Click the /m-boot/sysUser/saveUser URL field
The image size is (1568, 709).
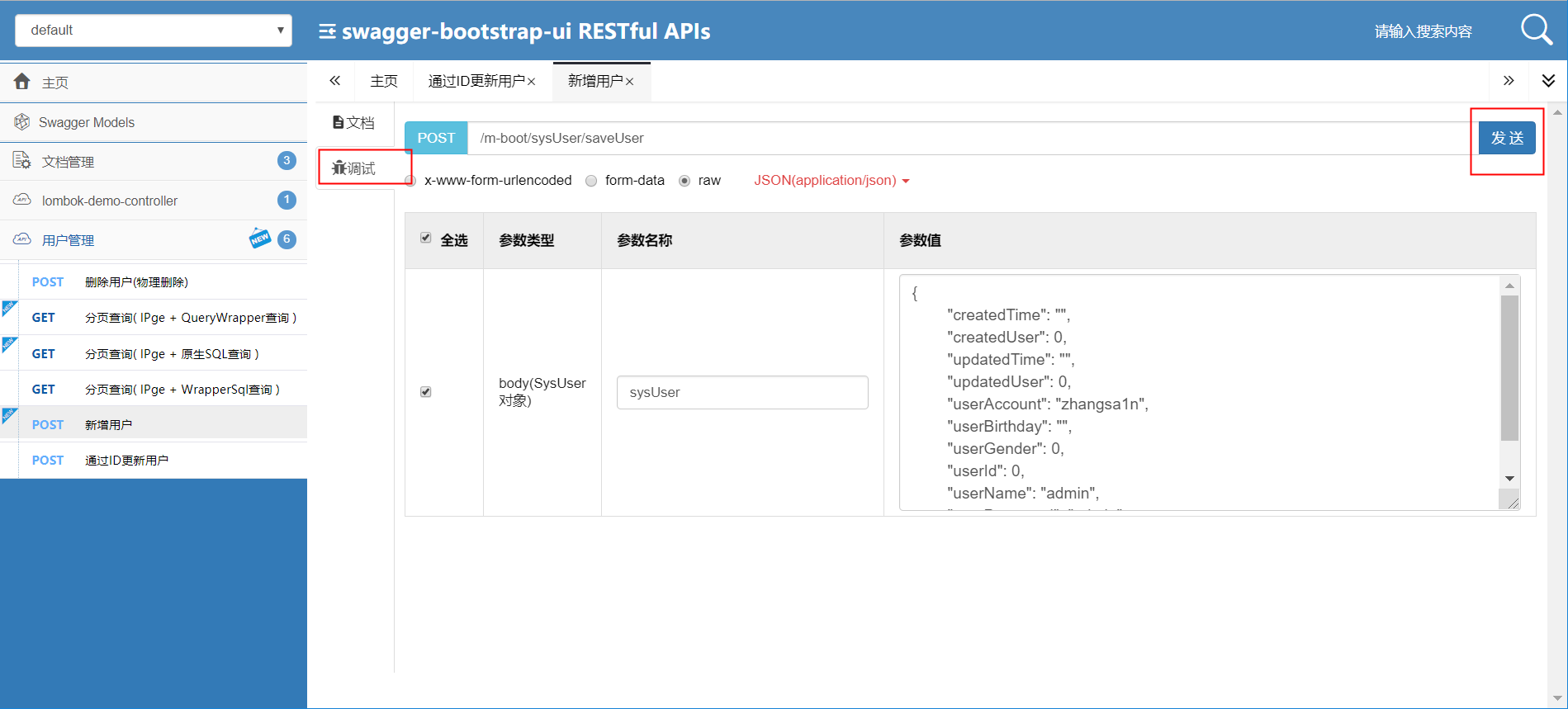coord(973,138)
